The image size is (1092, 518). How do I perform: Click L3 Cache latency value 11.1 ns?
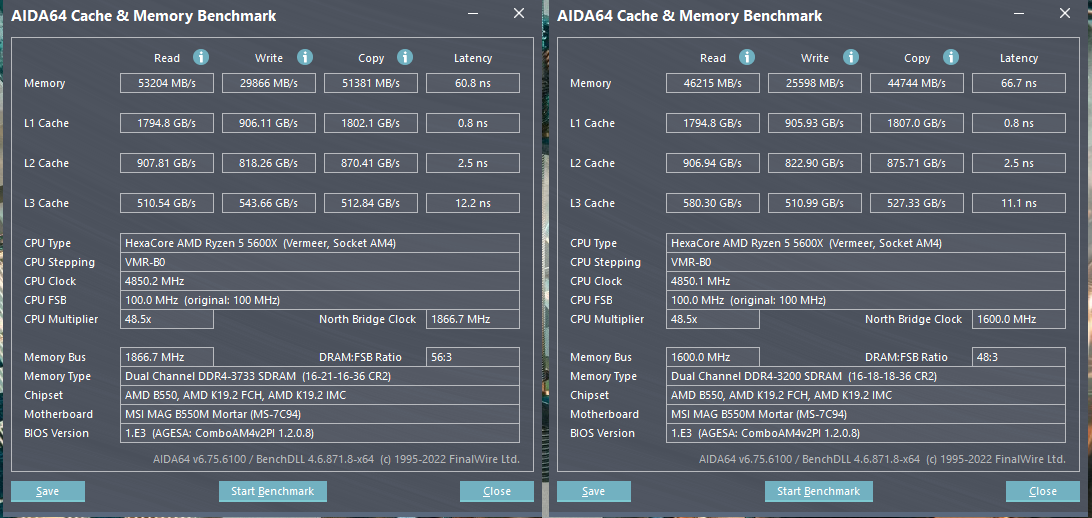pyautogui.click(x=1019, y=203)
